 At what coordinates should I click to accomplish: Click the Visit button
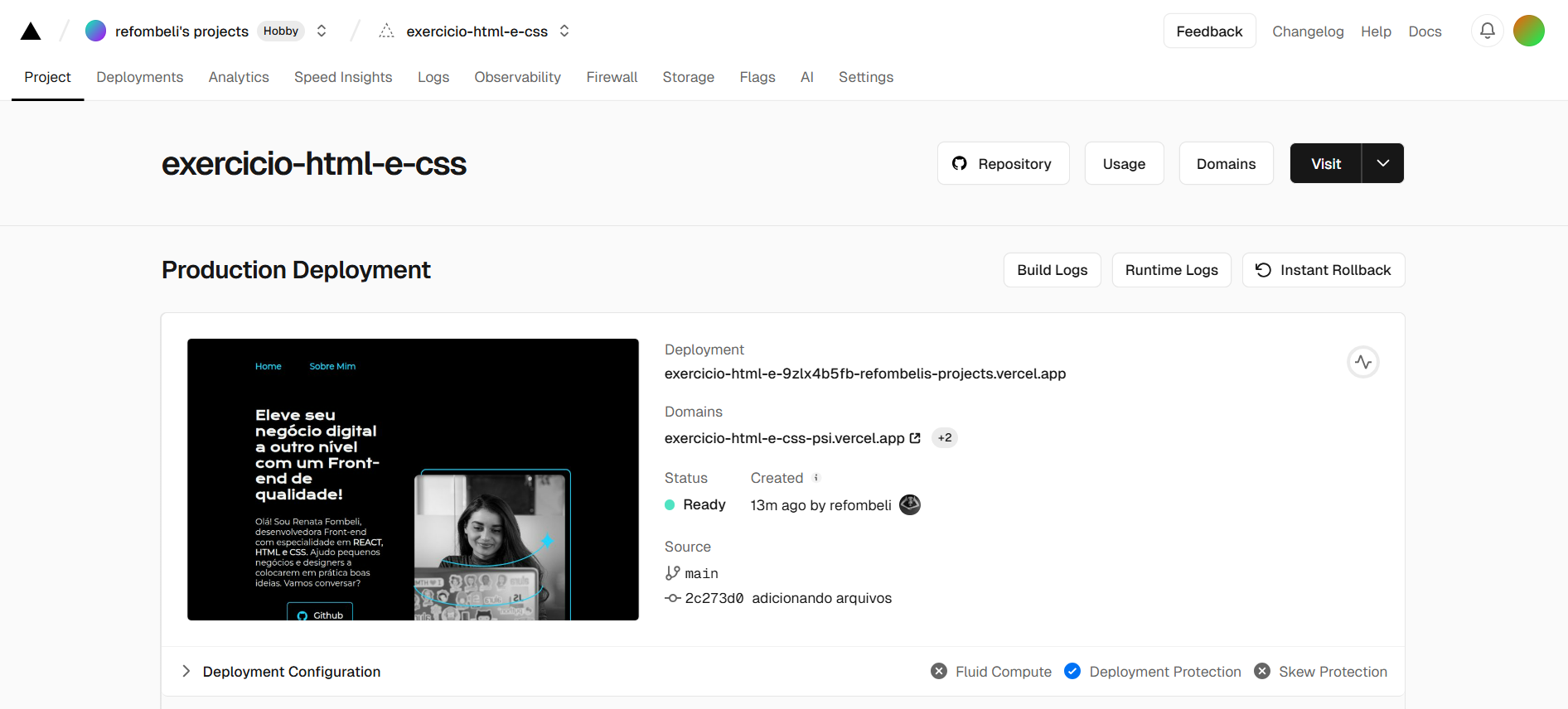[x=1326, y=163]
